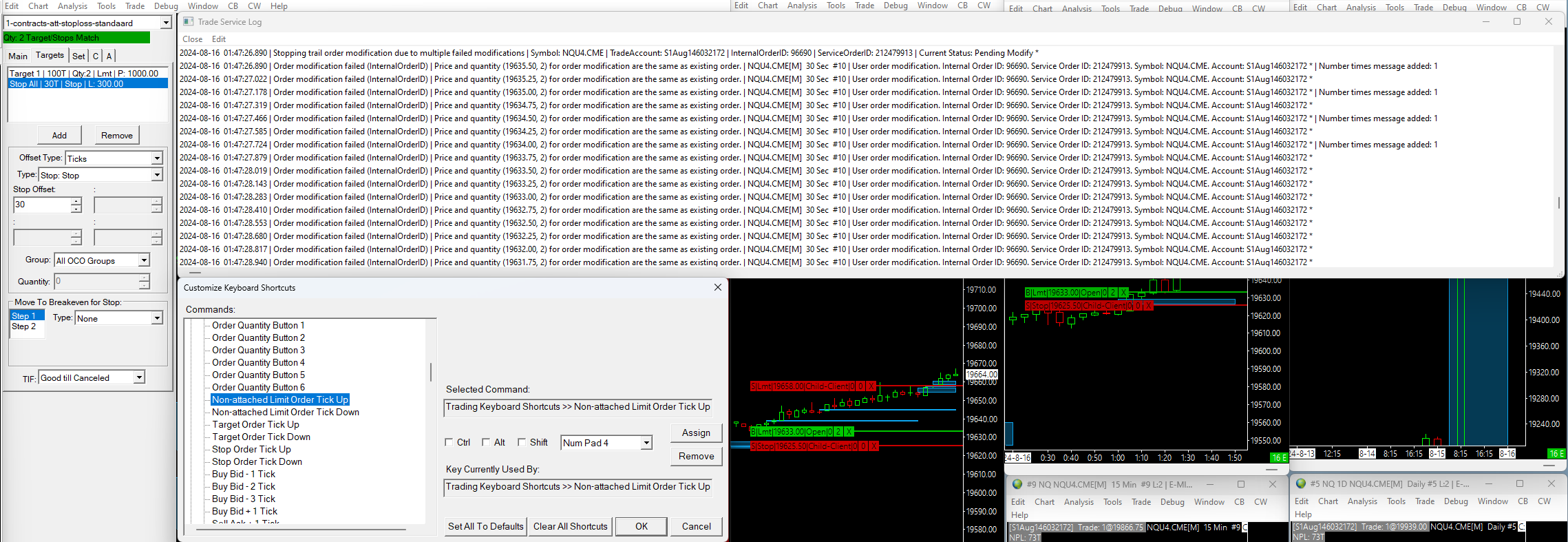This screenshot has width=1568, height=542.
Task: Select Target Order Tick Down command
Action: tap(261, 437)
